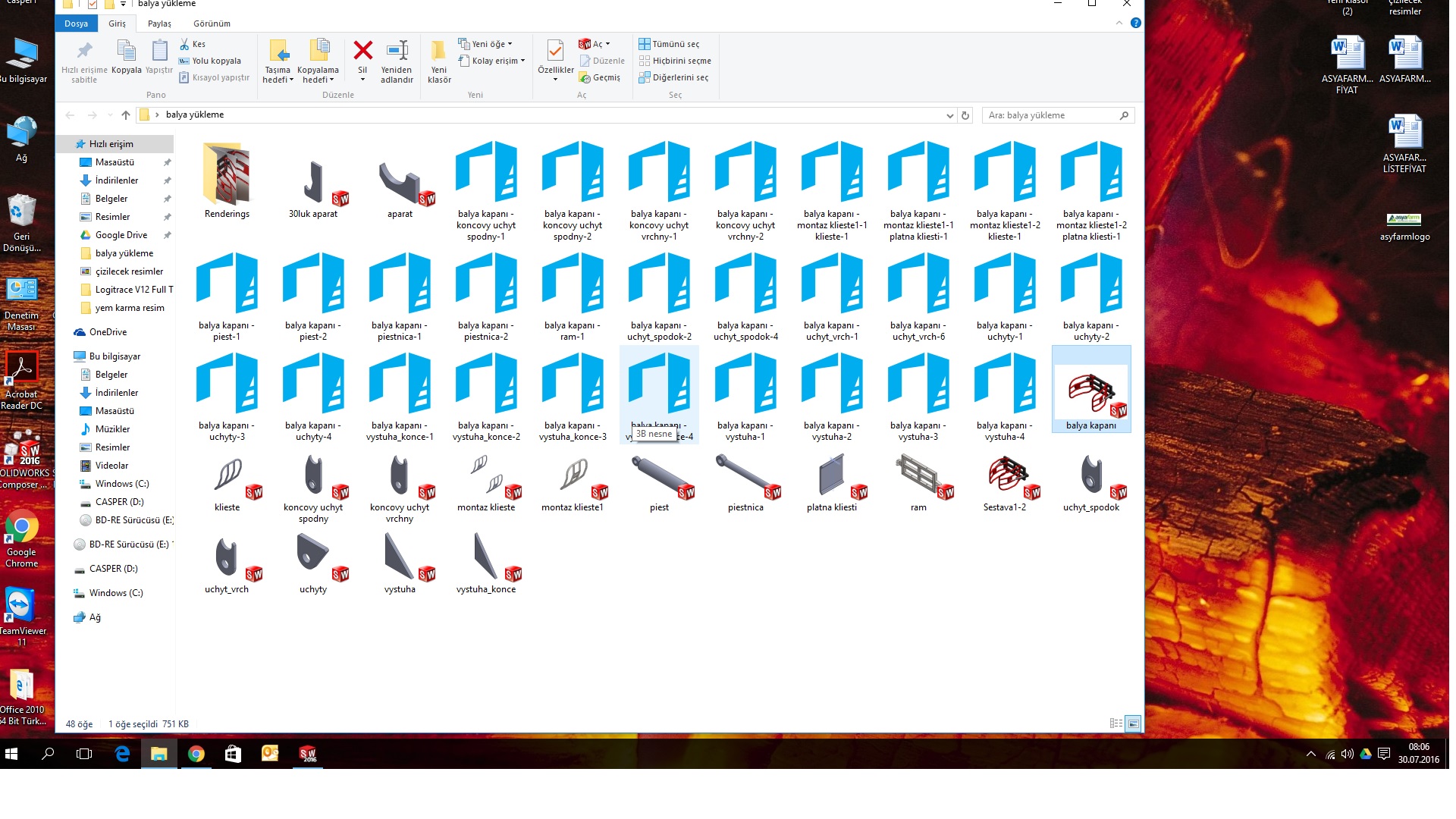Click Yolu kopyala button
This screenshot has width=1456, height=819.
coord(210,61)
